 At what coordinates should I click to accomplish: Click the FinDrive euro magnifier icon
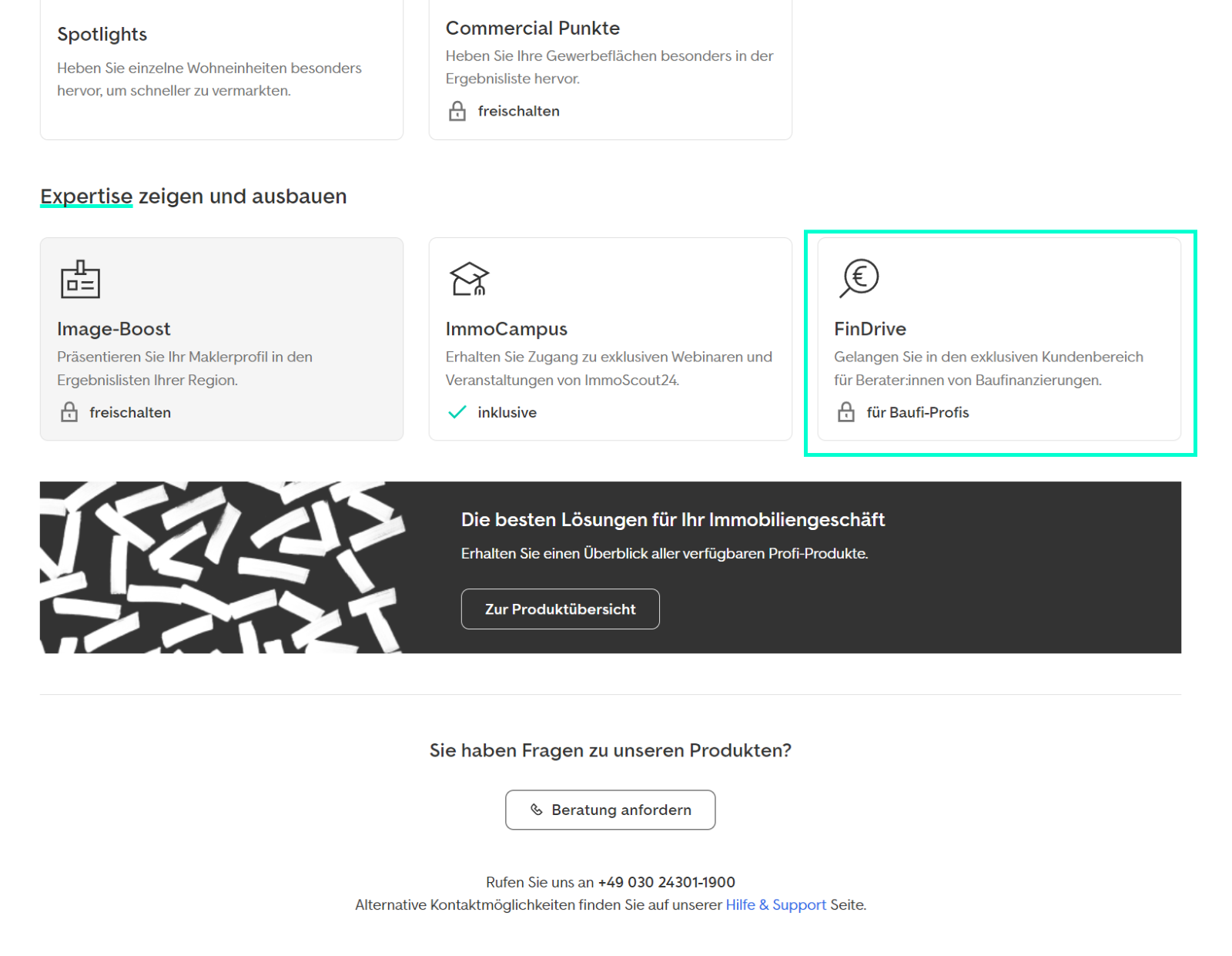[859, 278]
